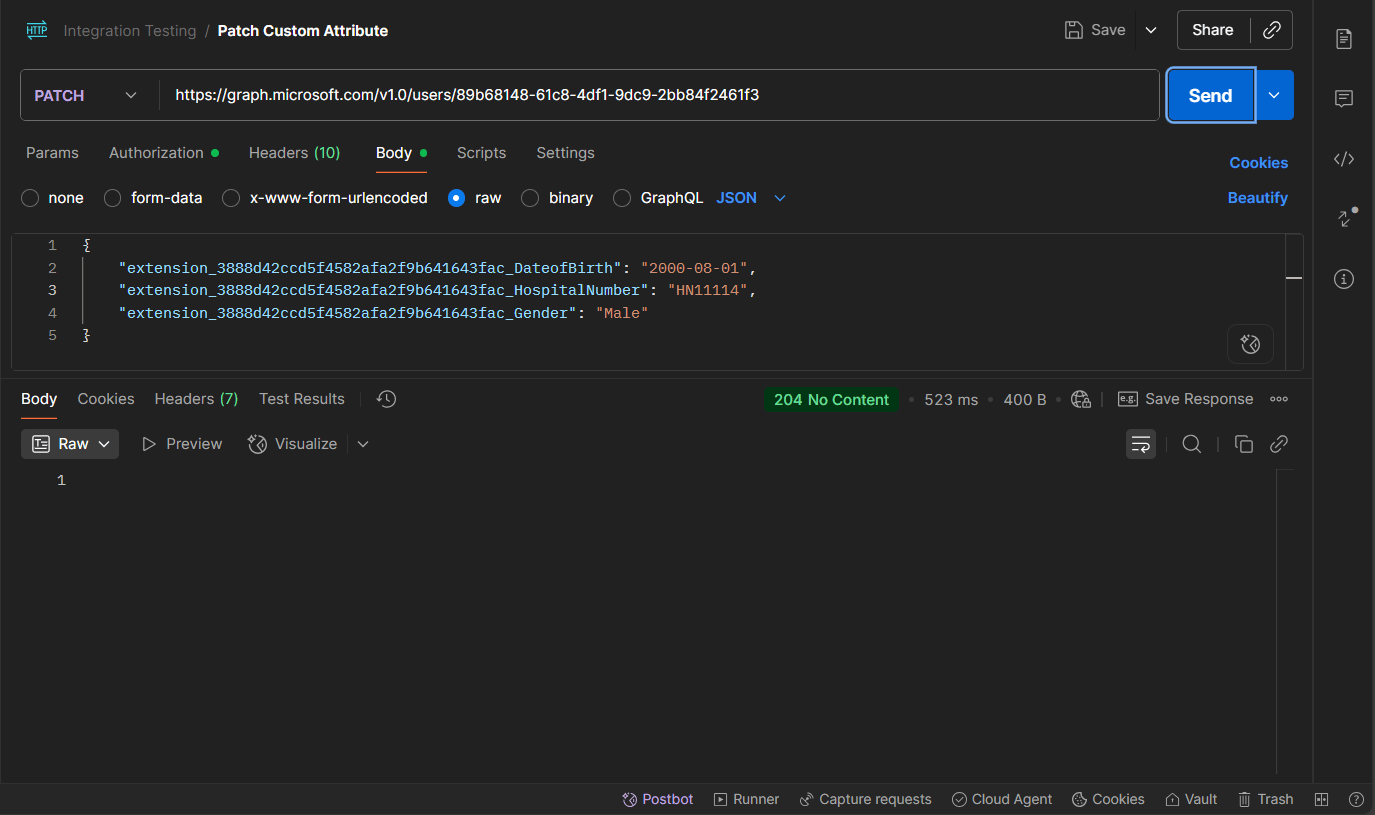Click the Beautify link
The width and height of the screenshot is (1375, 815).
click(x=1257, y=198)
